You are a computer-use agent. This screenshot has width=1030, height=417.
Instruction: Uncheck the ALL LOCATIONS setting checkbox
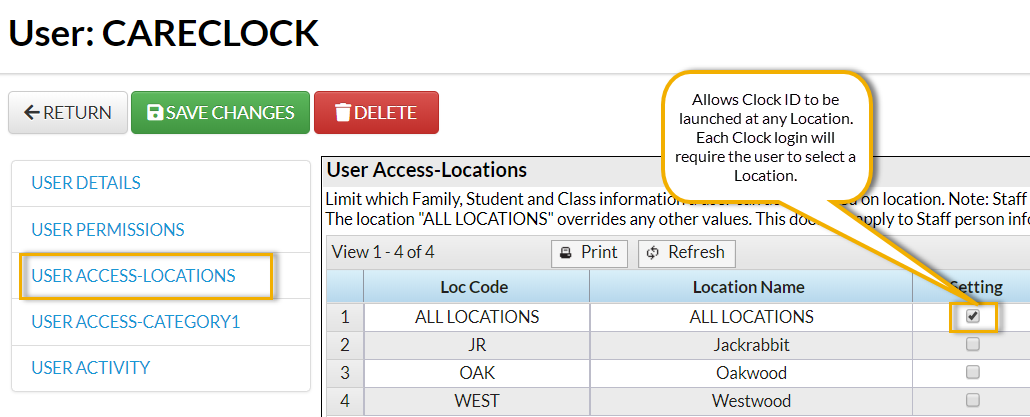point(973,316)
